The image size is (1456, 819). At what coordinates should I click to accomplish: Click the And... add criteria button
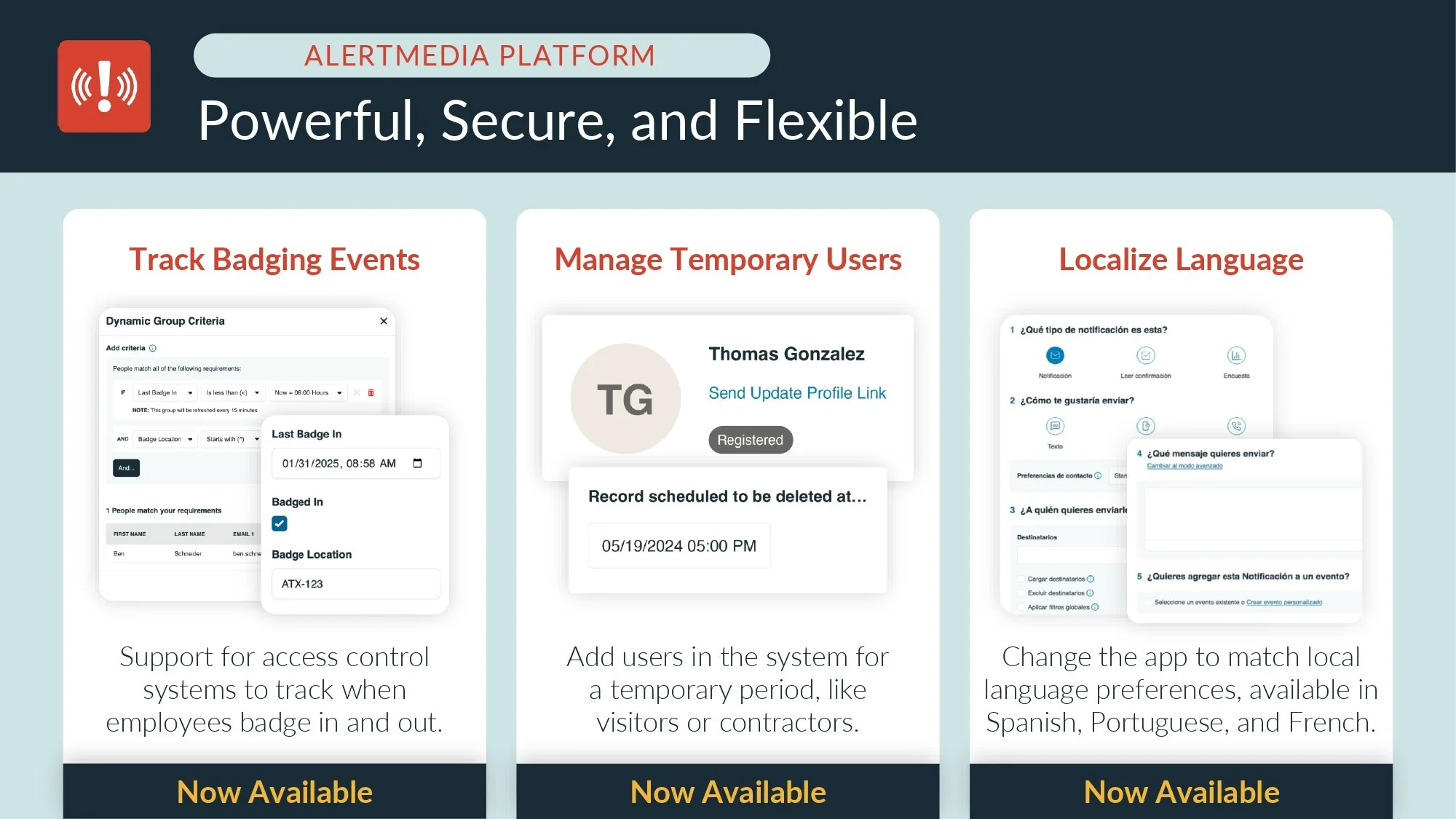pyautogui.click(x=126, y=468)
